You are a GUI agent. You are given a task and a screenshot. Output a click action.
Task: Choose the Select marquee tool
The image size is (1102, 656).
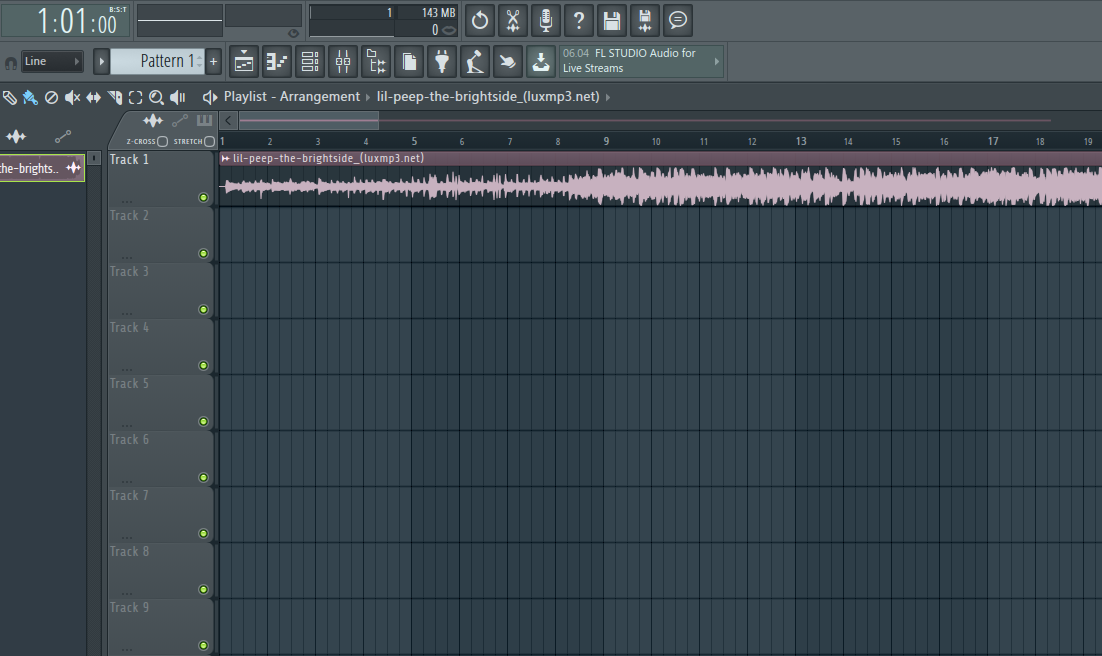[136, 98]
